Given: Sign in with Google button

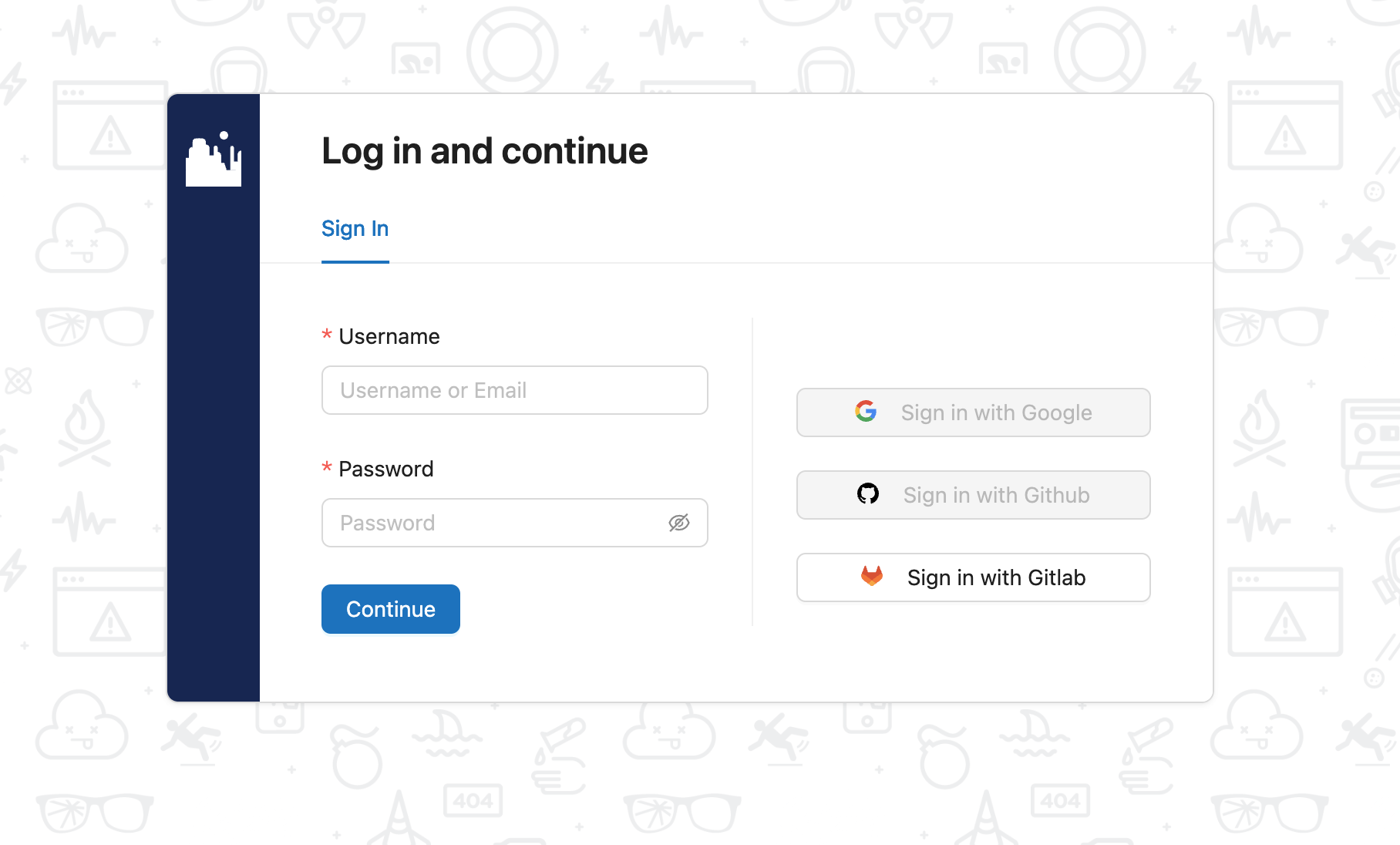Looking at the screenshot, I should coord(974,412).
